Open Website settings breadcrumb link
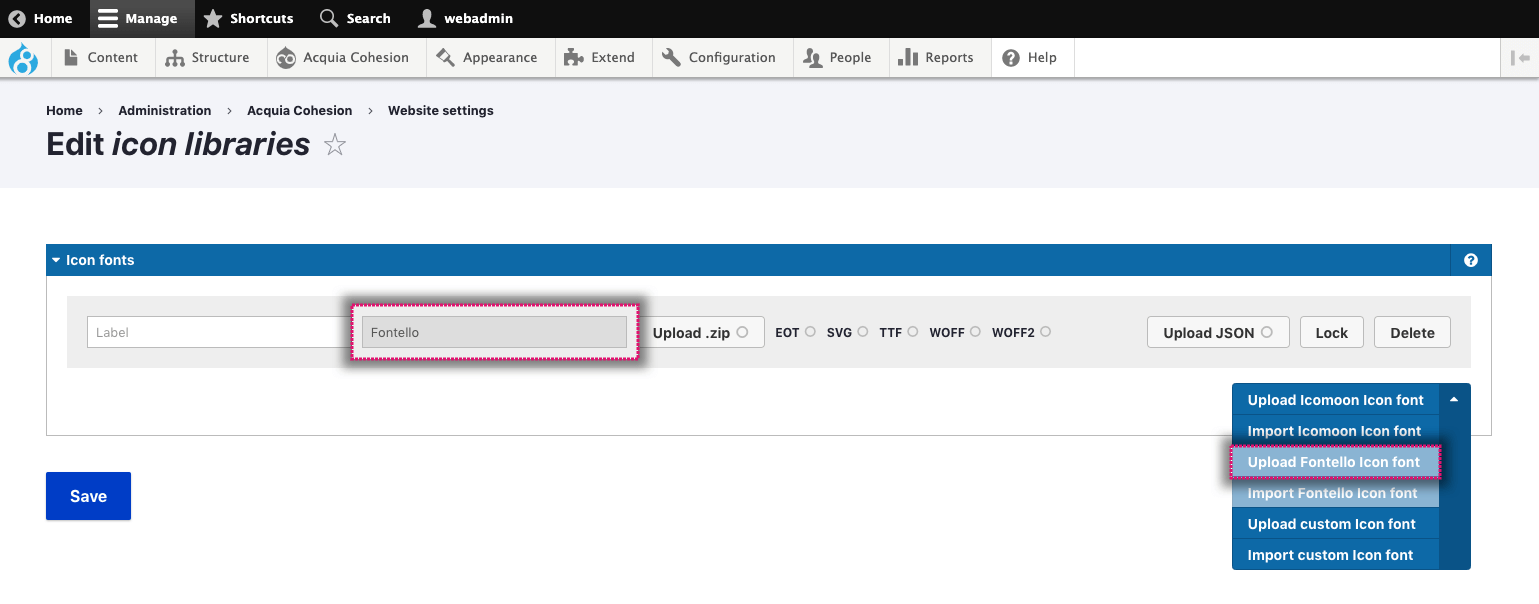 pos(441,110)
